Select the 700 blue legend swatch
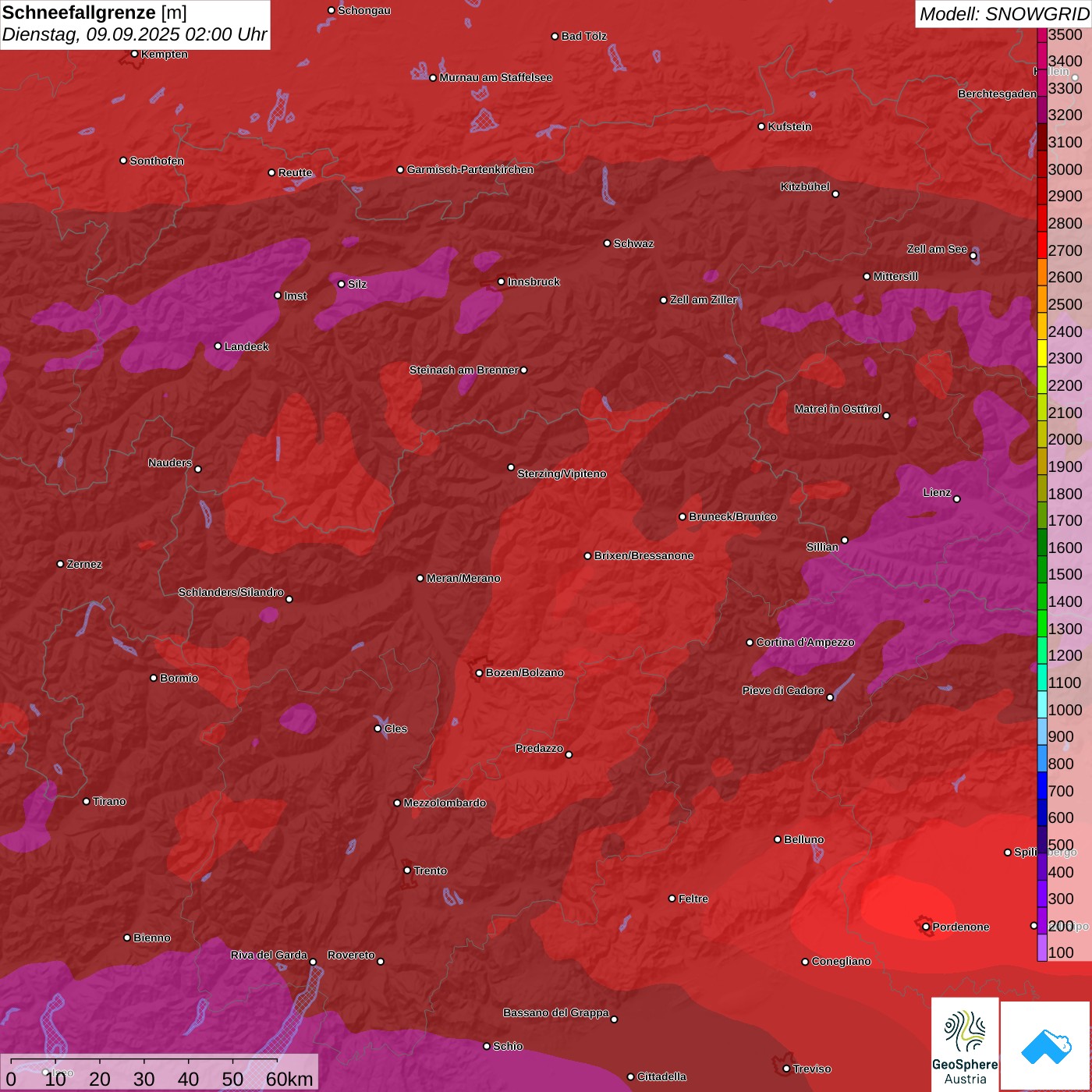 click(x=1042, y=785)
